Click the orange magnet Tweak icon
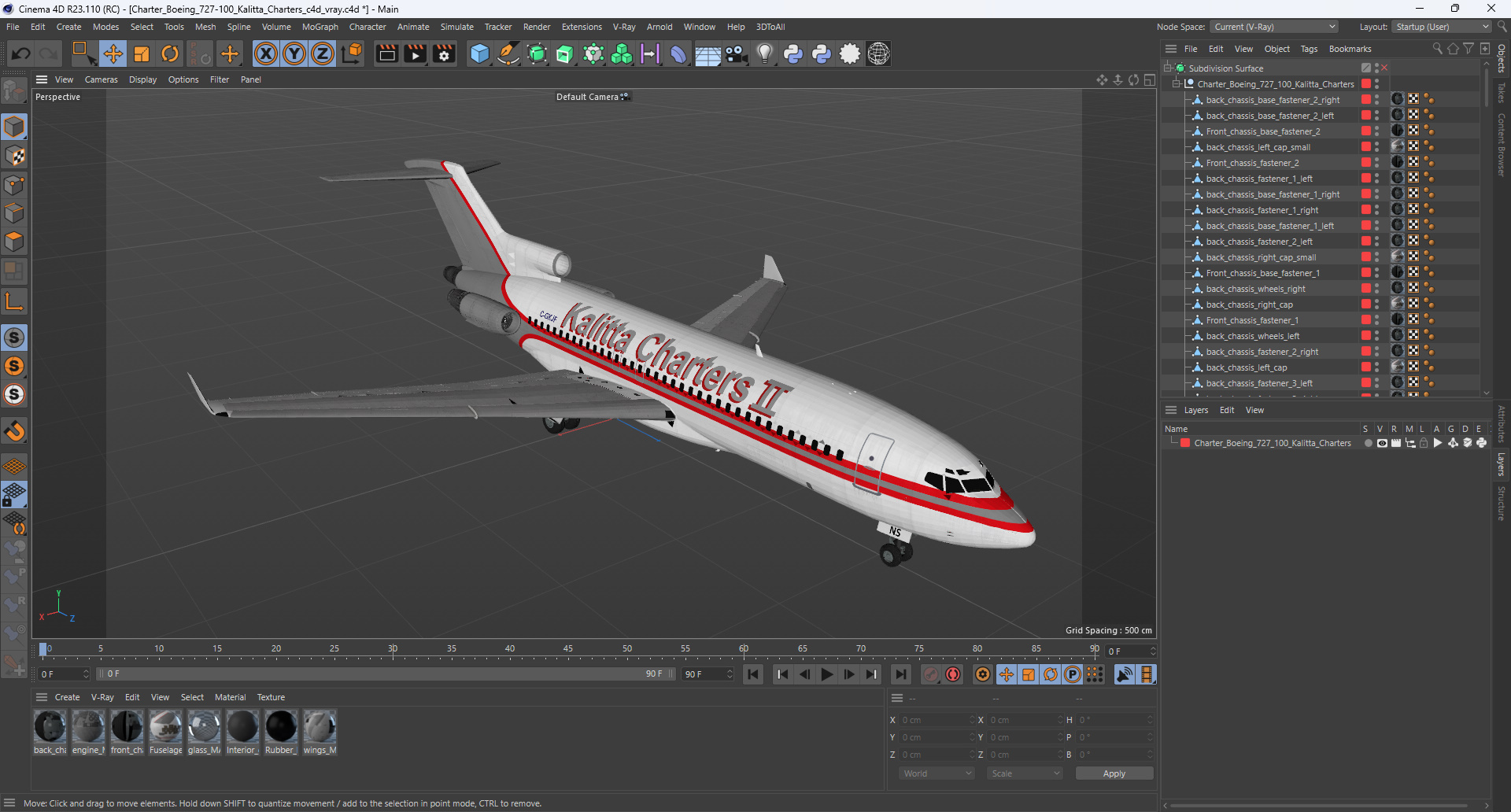The width and height of the screenshot is (1511, 812). coord(14,430)
